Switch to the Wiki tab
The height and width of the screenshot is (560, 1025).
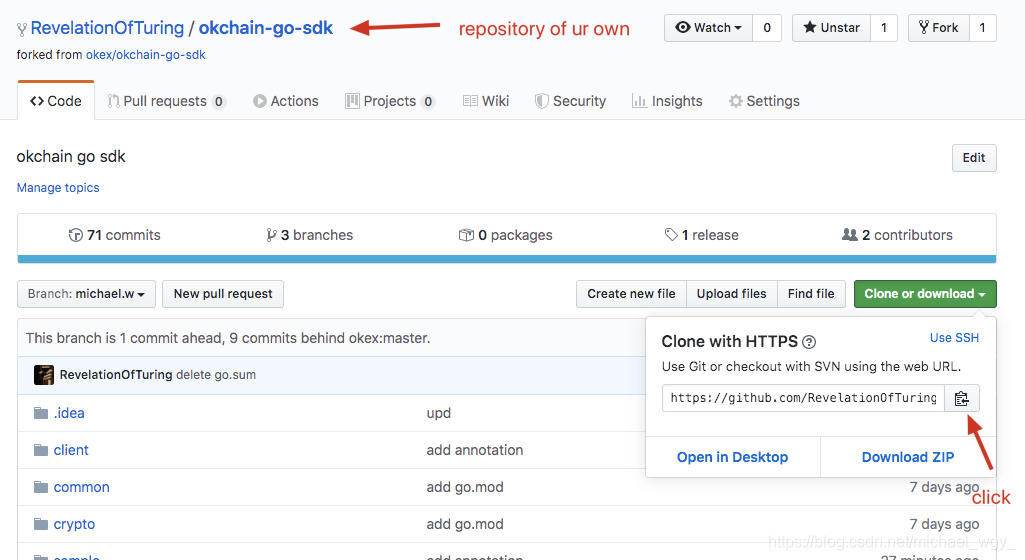pos(486,101)
